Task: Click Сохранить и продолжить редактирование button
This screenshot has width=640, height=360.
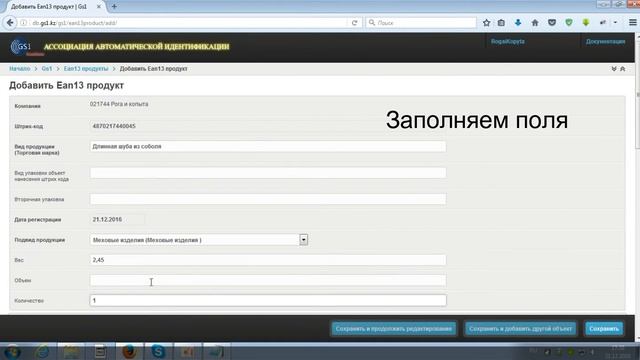Action: (x=393, y=329)
